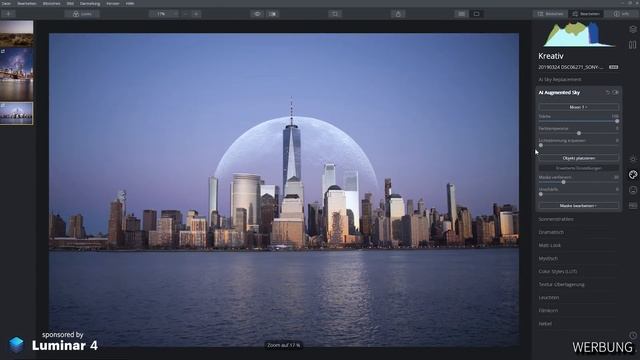Screen dimensions: 640x360
Task: Select the top landscape filmstrip thumbnail
Action: (x=17, y=33)
